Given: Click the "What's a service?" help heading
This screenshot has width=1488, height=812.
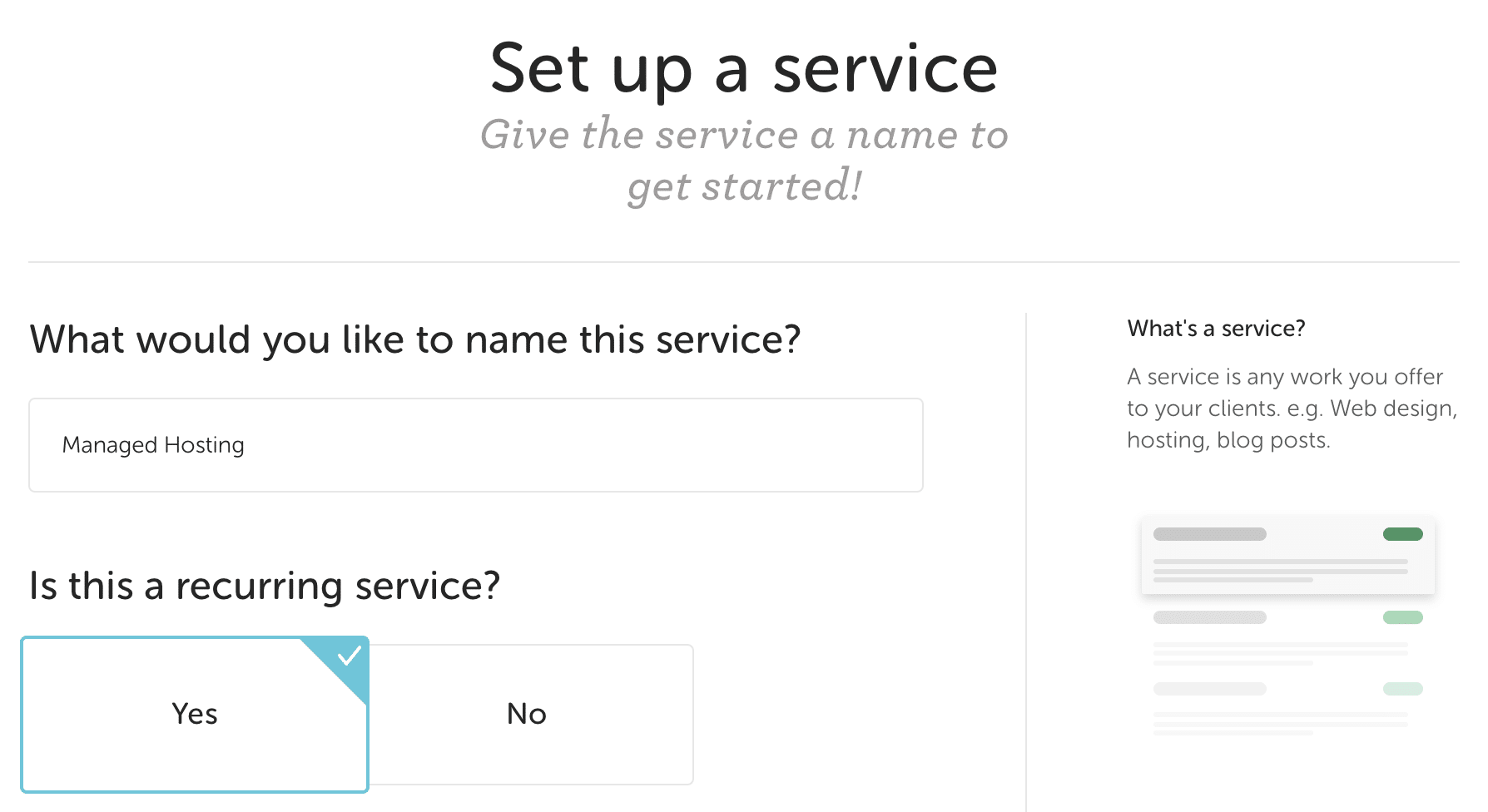Looking at the screenshot, I should pos(1216,329).
